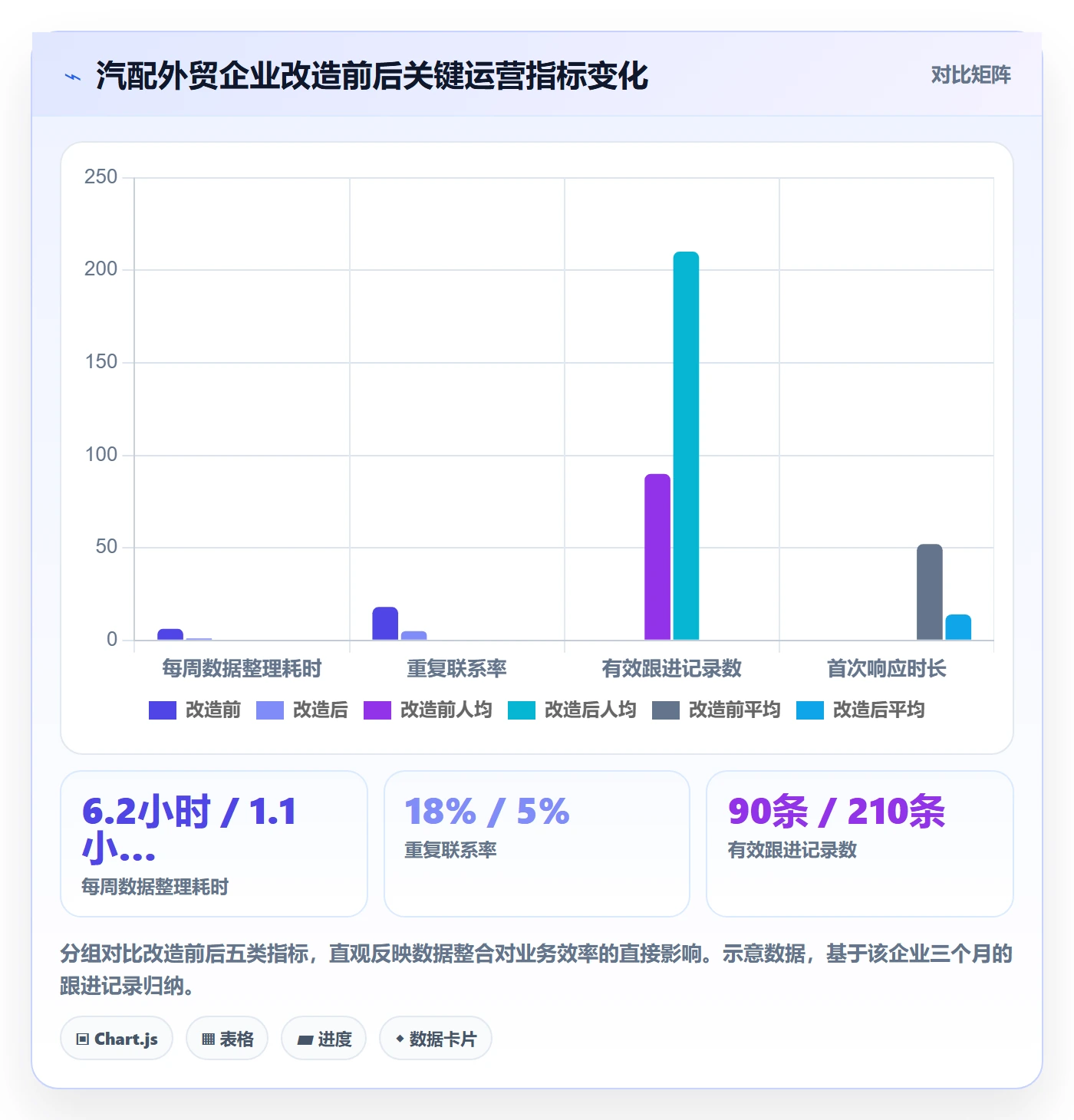
Task: Click the blue 改造后平均 bar
Action: [x=958, y=628]
